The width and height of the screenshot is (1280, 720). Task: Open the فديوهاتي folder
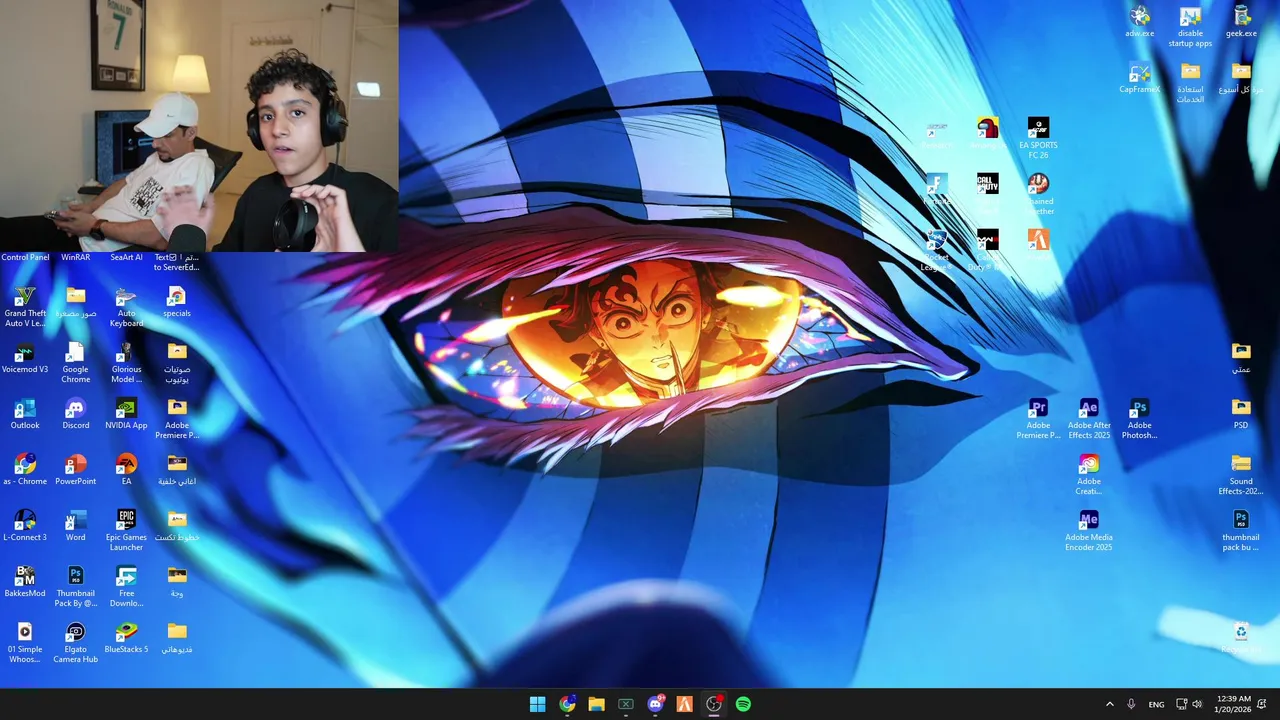click(x=177, y=638)
